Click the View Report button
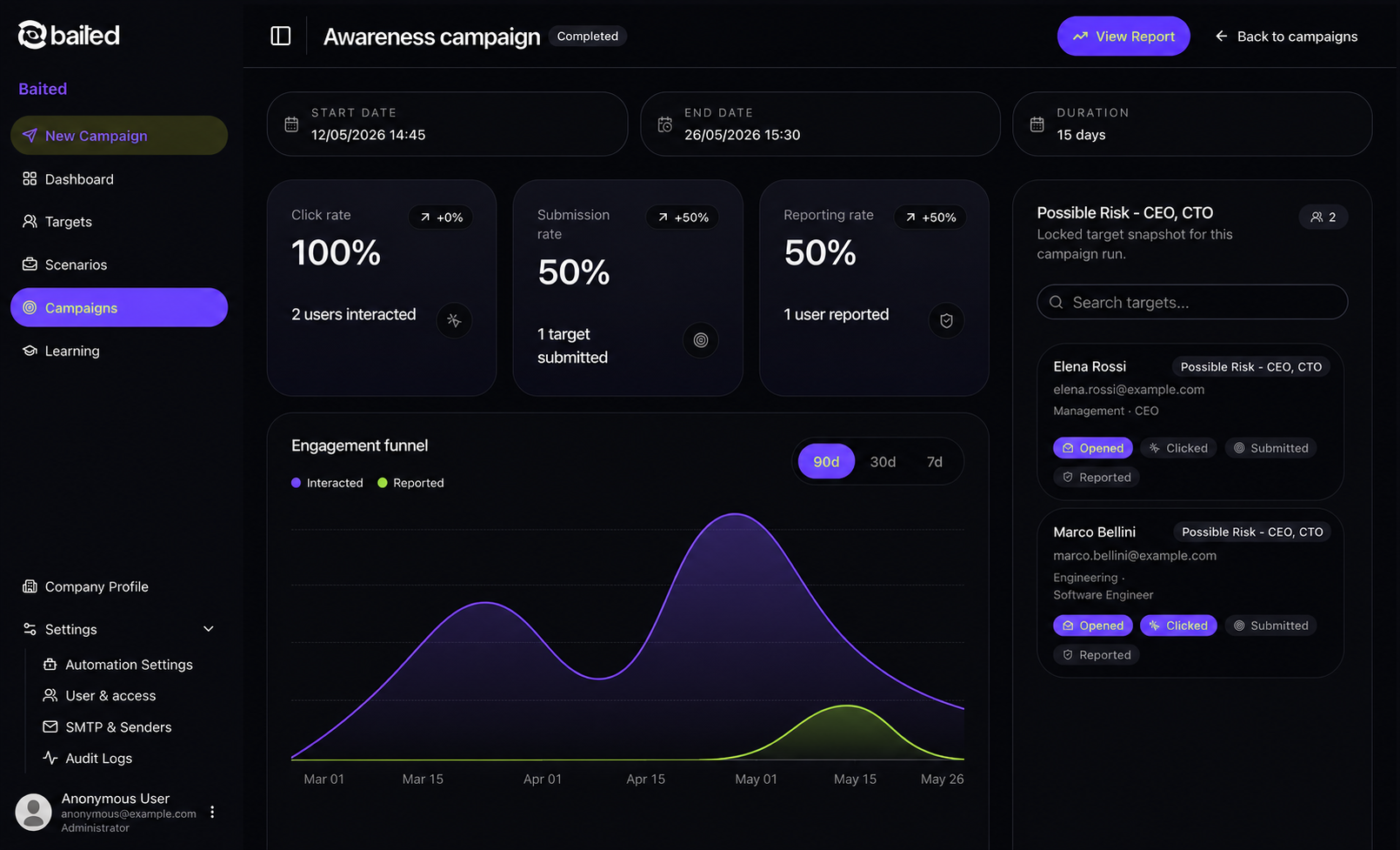 [x=1123, y=36]
